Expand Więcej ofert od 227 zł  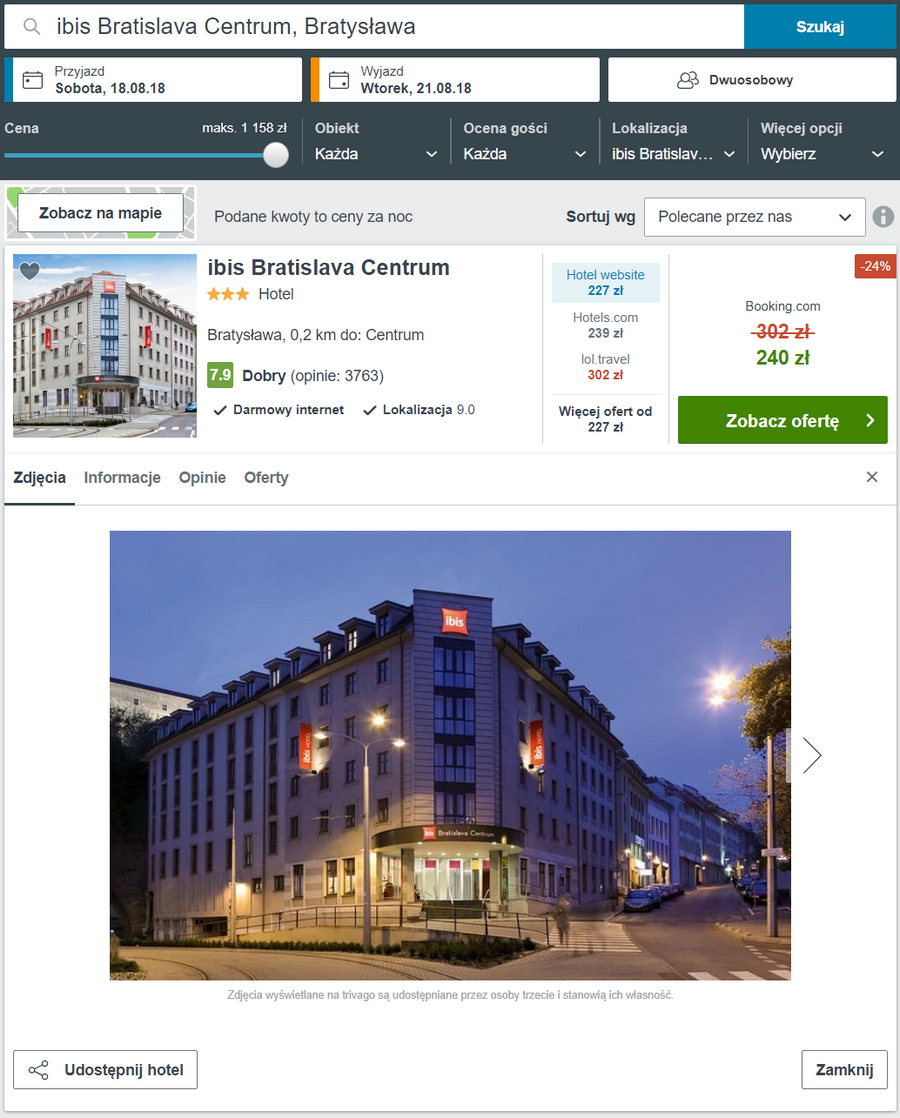coord(605,419)
